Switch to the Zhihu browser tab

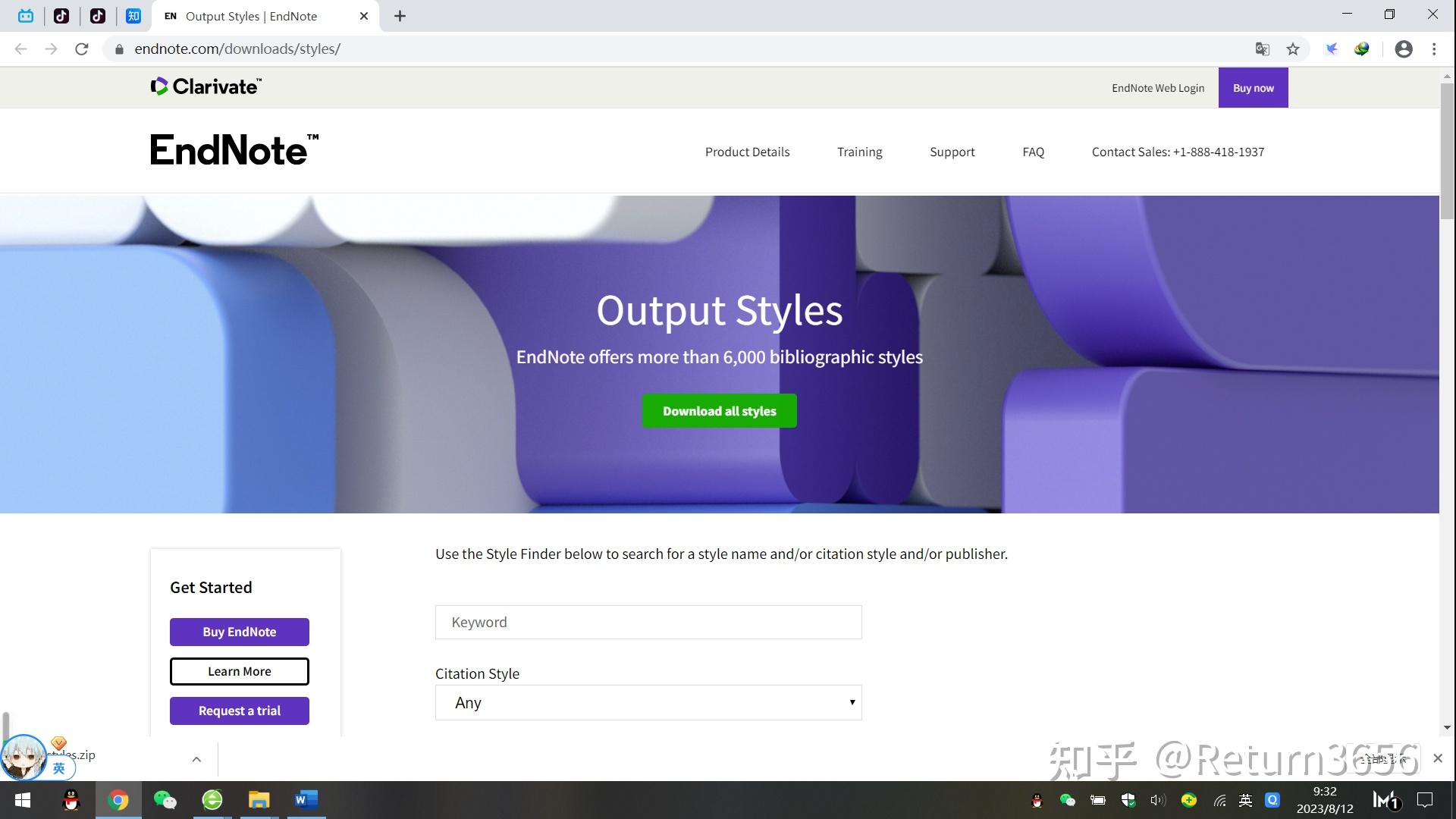pyautogui.click(x=133, y=16)
